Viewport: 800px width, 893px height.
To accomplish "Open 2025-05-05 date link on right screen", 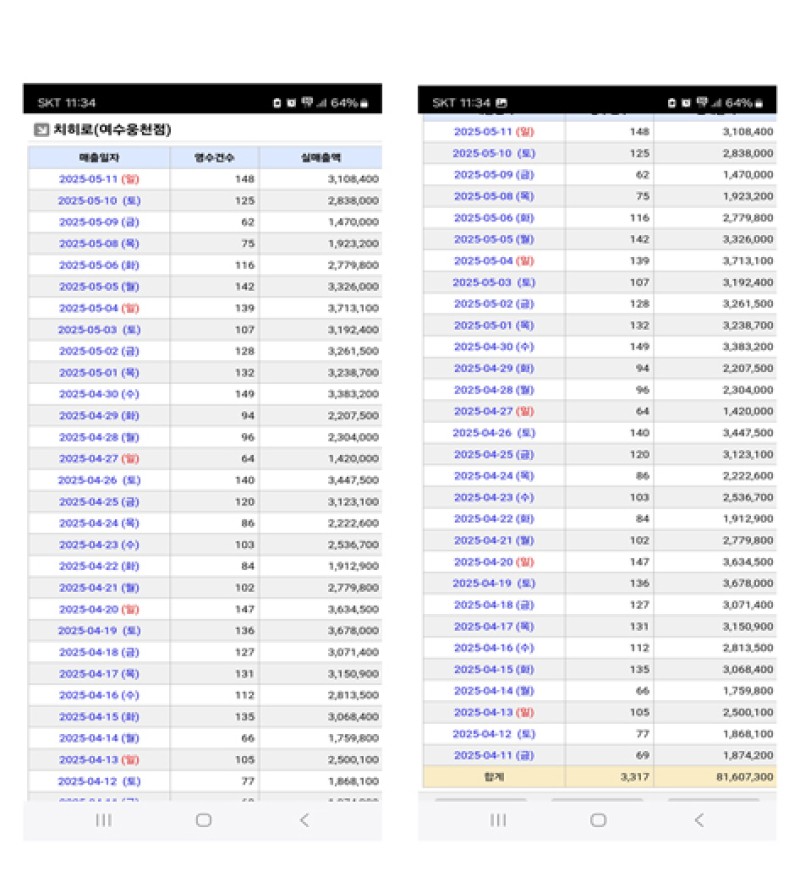I will 494,239.
